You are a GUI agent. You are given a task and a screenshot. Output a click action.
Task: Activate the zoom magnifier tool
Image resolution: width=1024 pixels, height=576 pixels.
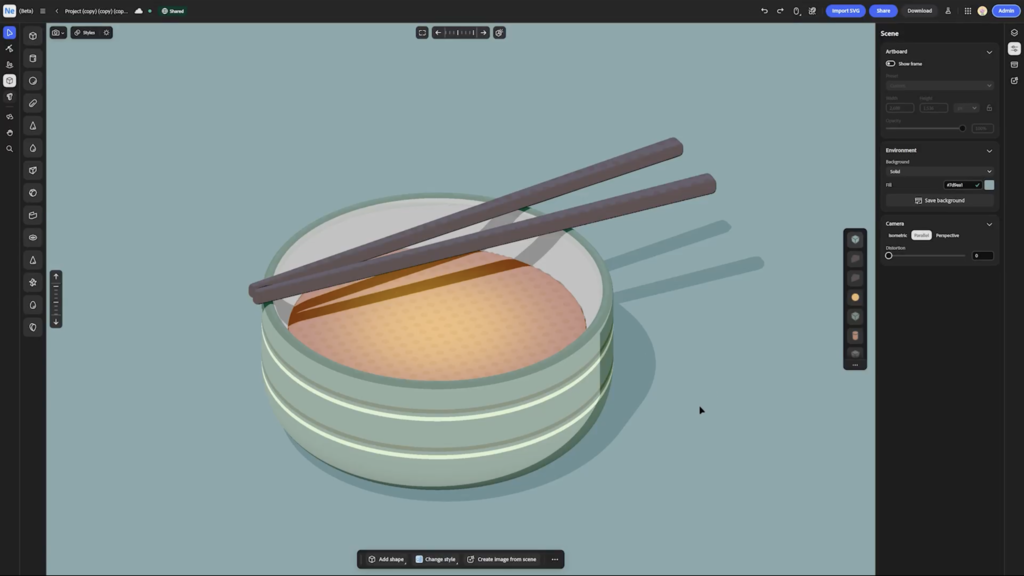click(x=9, y=149)
